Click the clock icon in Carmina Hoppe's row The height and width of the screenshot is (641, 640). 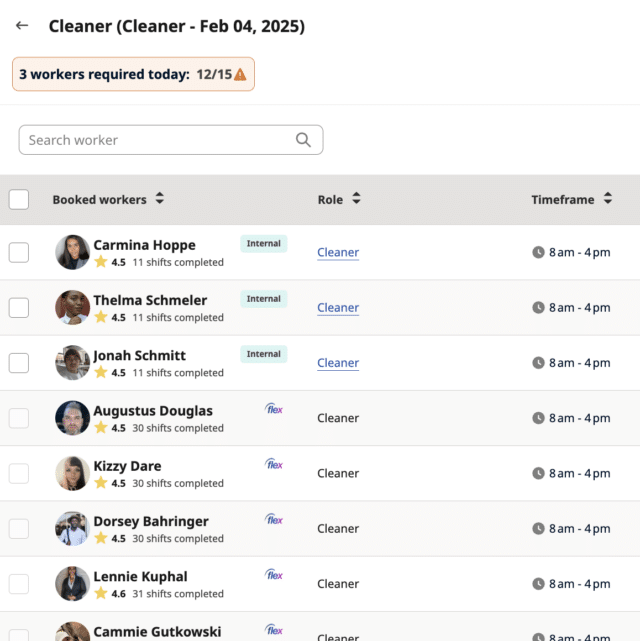[539, 252]
